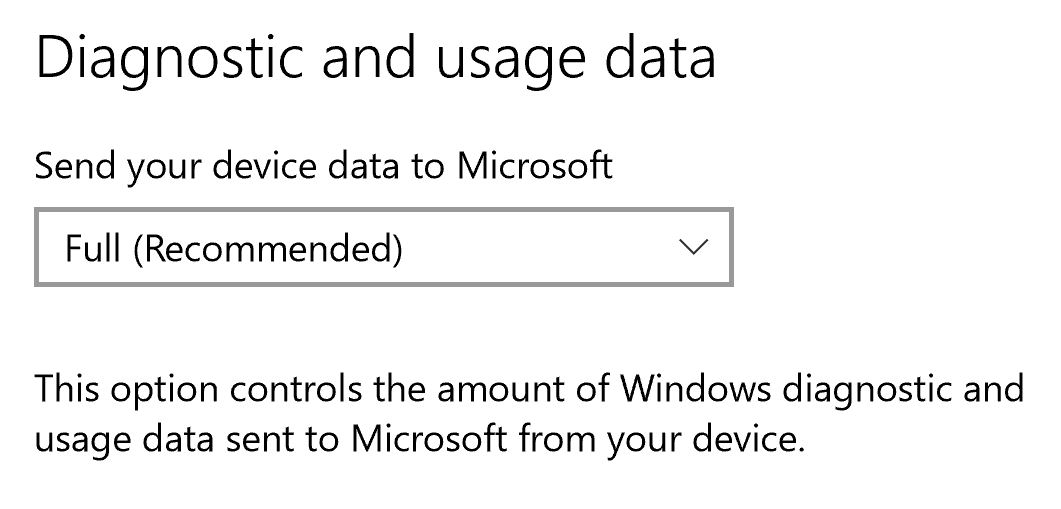Screen dimensions: 1061x509
Task: Click the 'Send your device data to Microsoft' label
Action: (x=323, y=166)
